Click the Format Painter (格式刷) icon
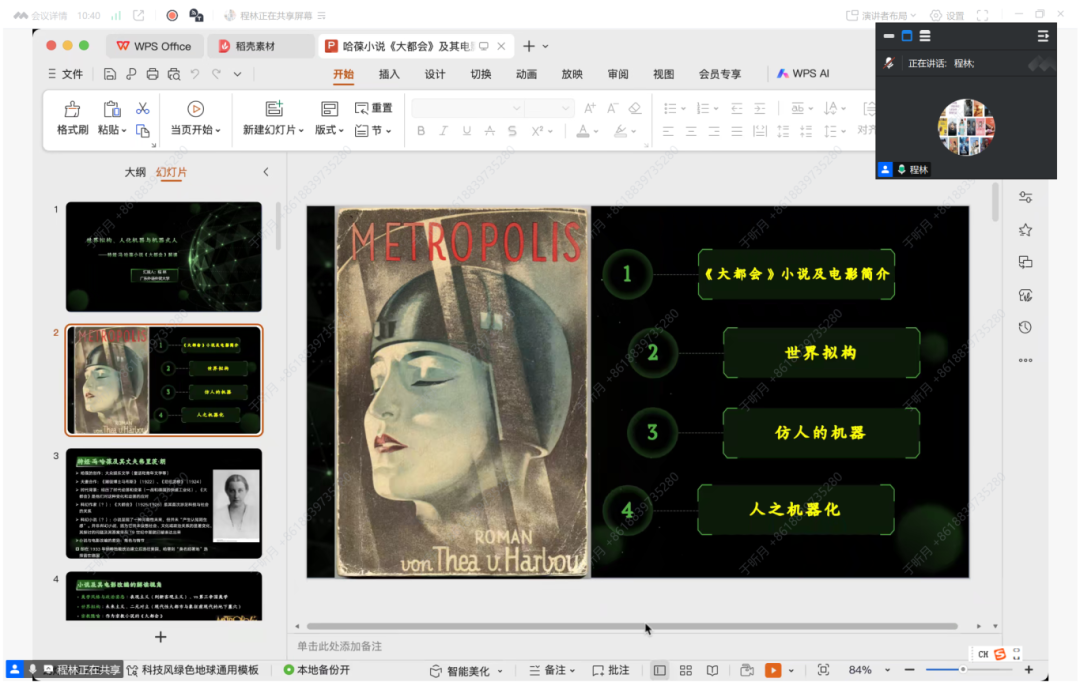Viewport: 1080px width, 682px height. click(x=72, y=109)
